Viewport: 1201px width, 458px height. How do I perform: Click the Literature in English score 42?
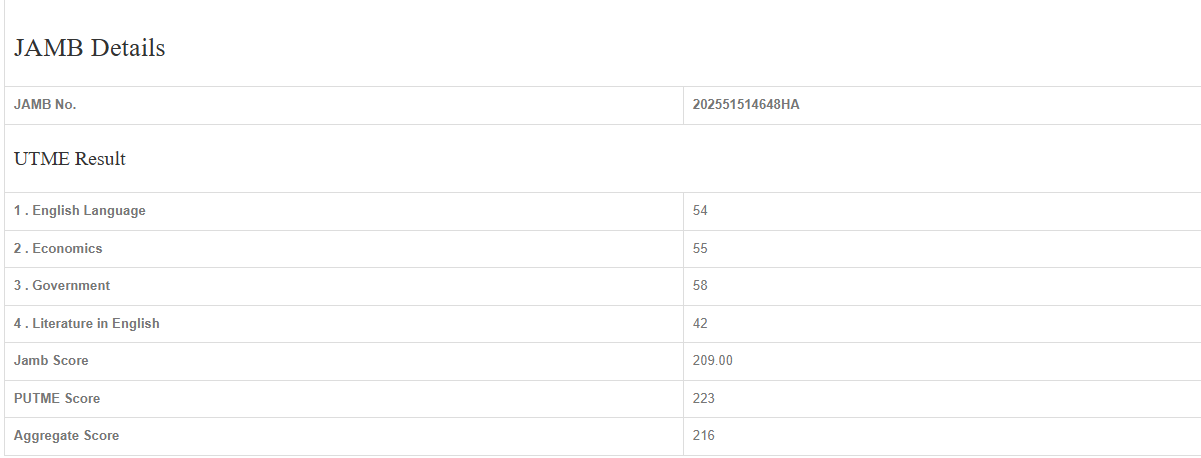coord(700,324)
